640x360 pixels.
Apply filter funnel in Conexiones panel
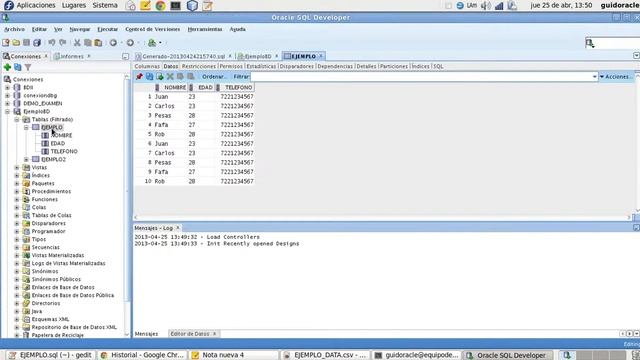28,67
